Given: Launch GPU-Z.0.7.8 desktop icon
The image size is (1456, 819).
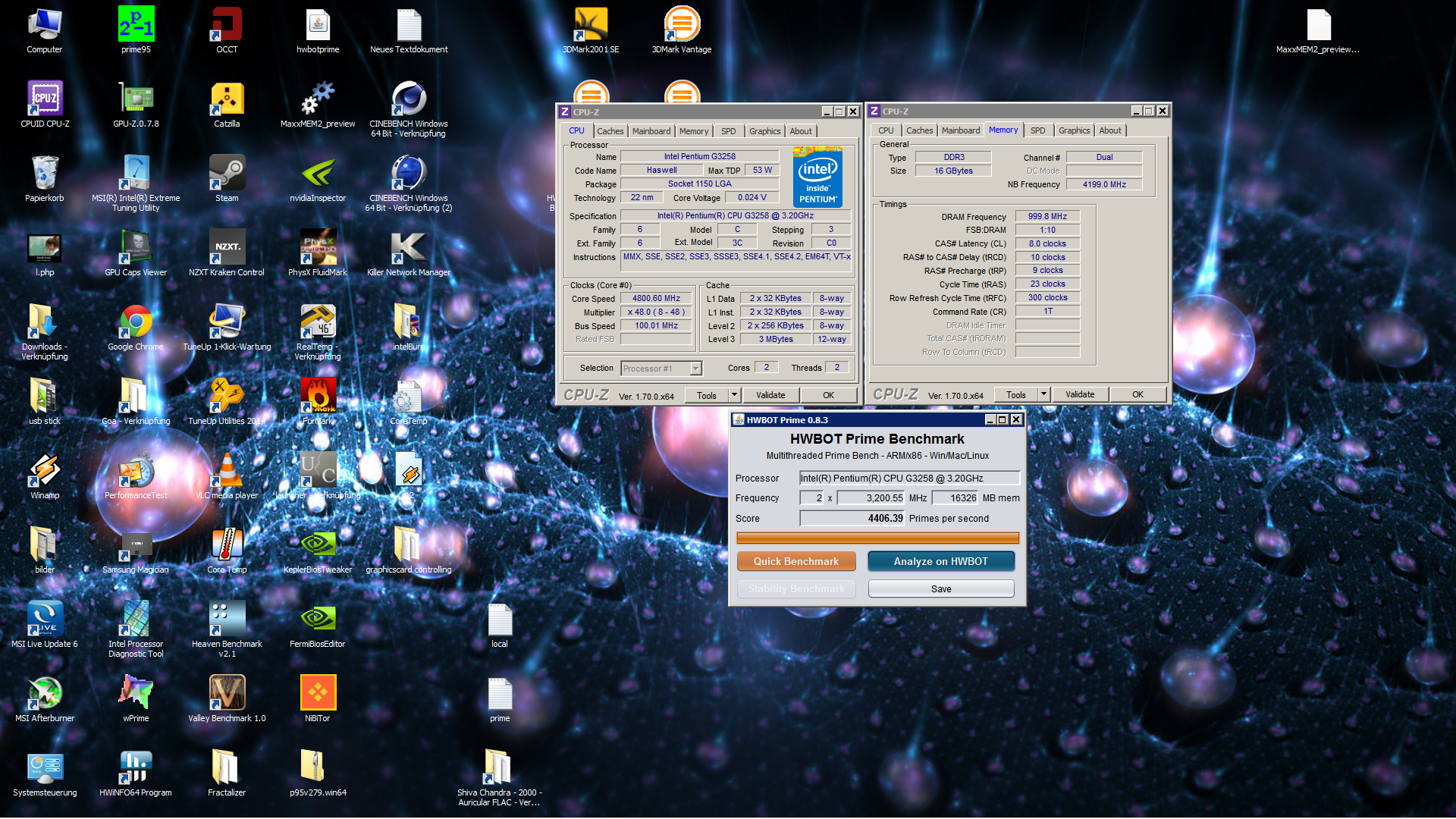Looking at the screenshot, I should tap(136, 105).
